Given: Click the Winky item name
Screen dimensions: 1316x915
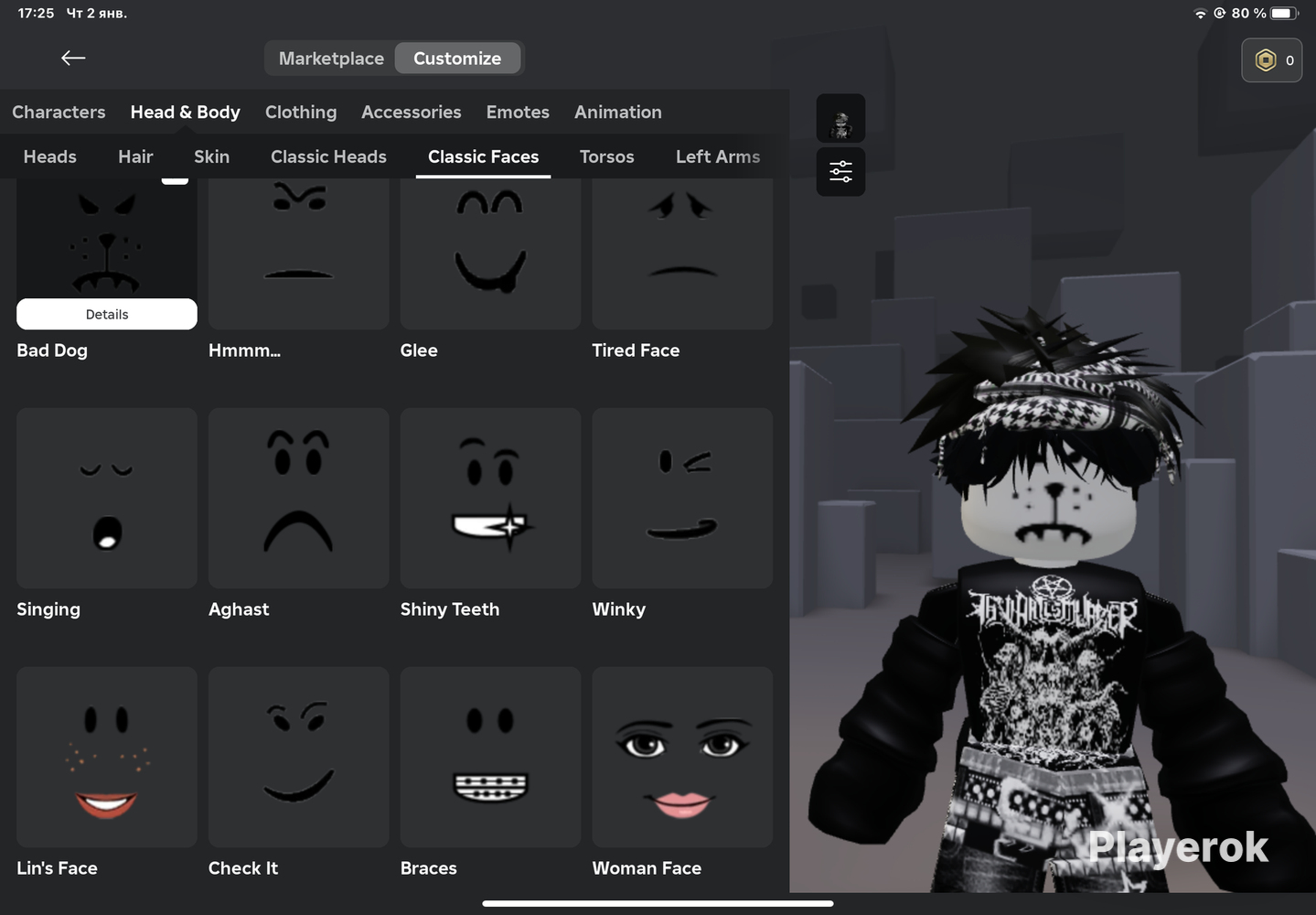Looking at the screenshot, I should pos(619,609).
